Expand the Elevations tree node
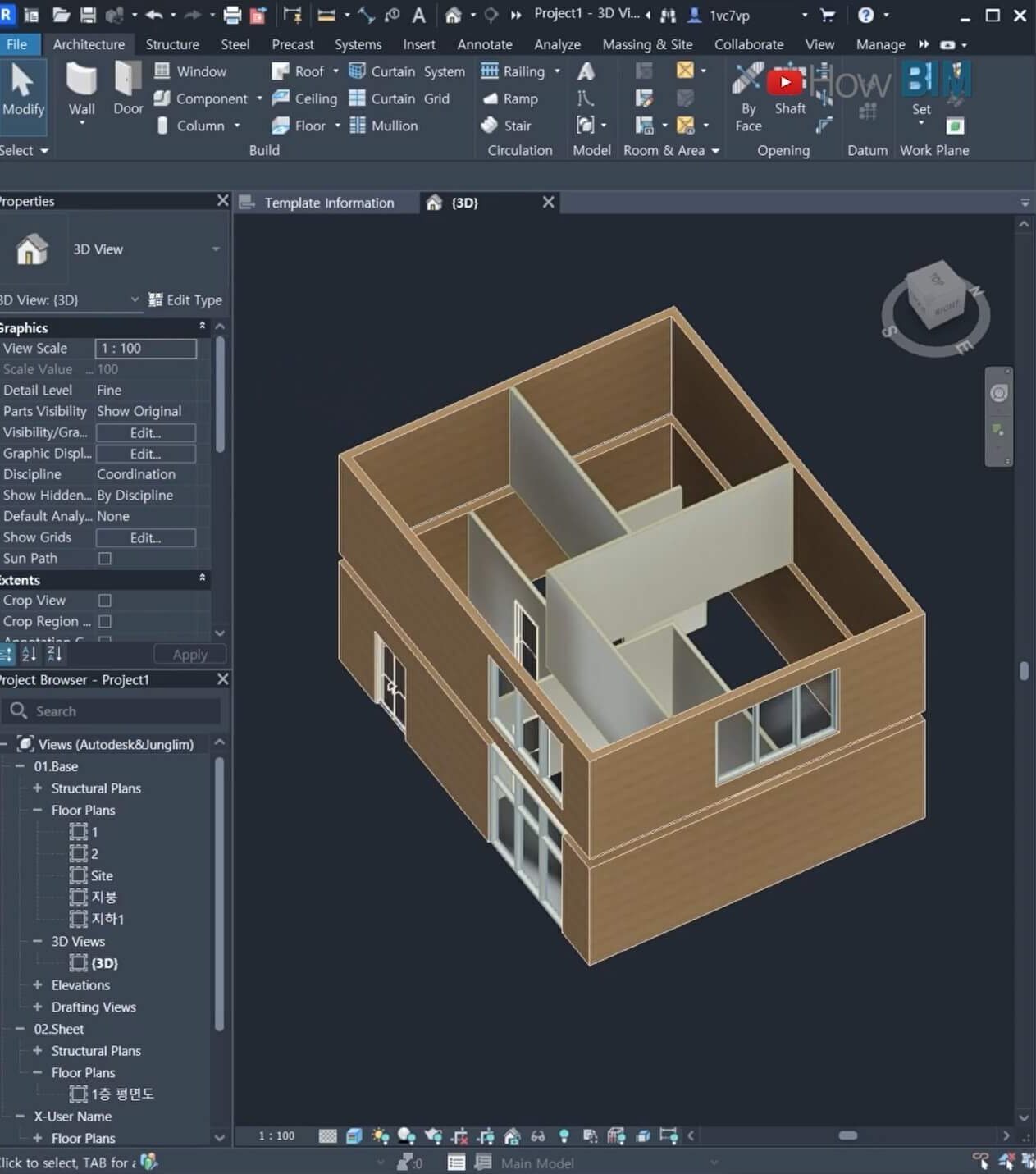The image size is (1036, 1174). click(x=38, y=985)
